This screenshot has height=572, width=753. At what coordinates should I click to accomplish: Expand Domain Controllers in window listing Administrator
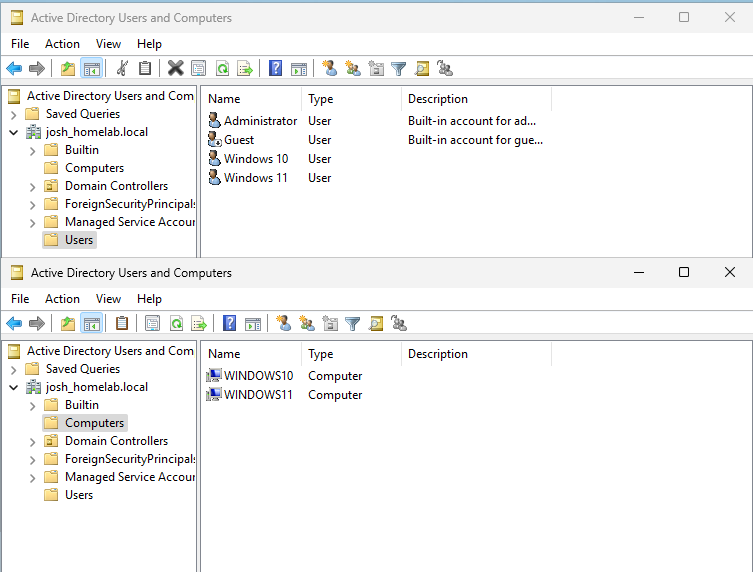32,187
